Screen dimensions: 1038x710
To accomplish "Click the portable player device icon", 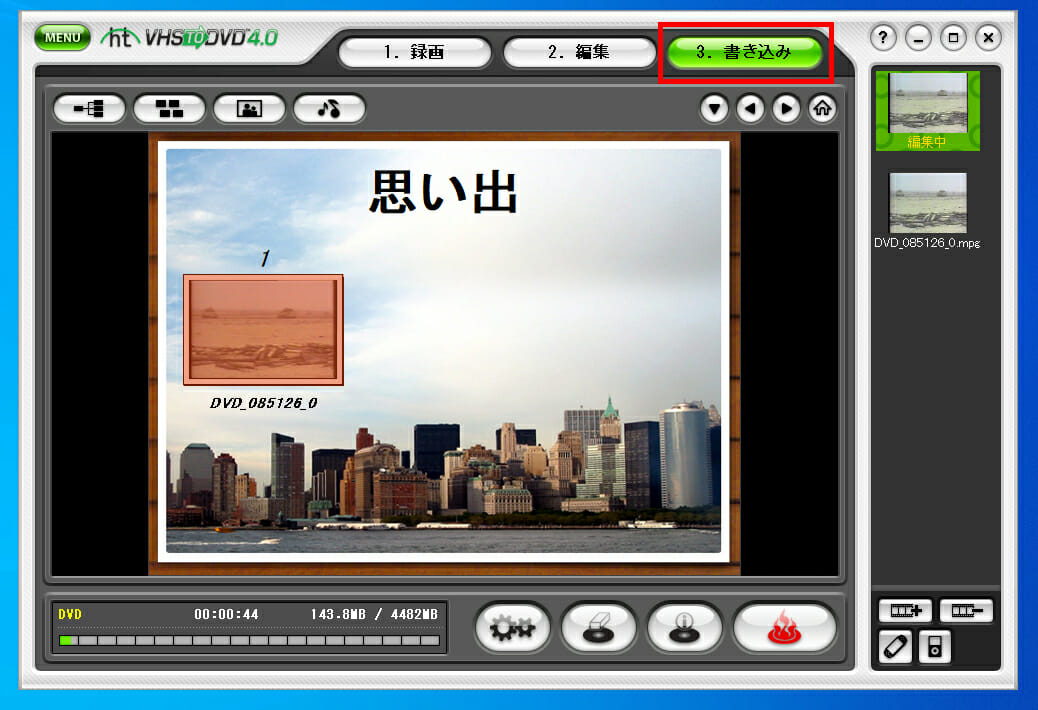I will (x=935, y=646).
